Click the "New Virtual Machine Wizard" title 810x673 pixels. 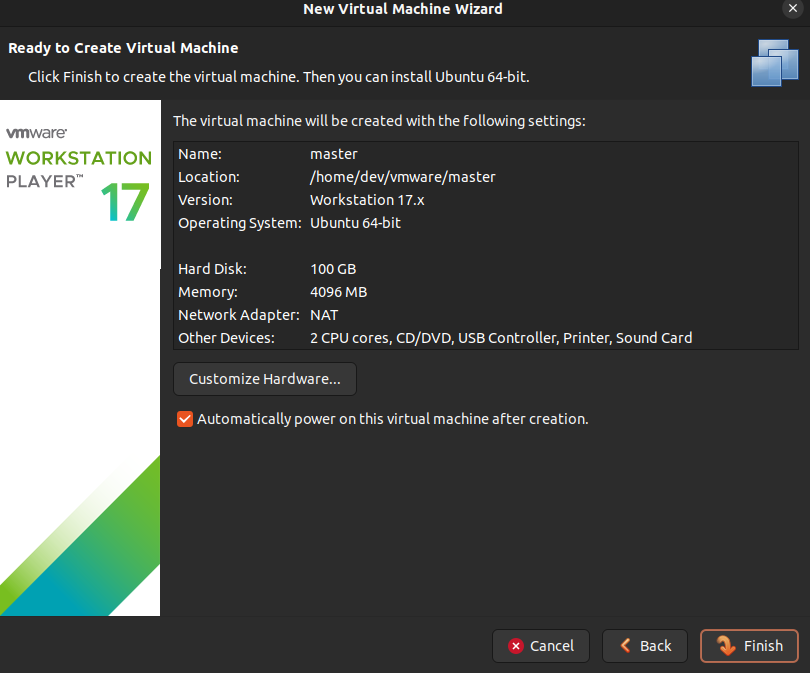(x=403, y=9)
